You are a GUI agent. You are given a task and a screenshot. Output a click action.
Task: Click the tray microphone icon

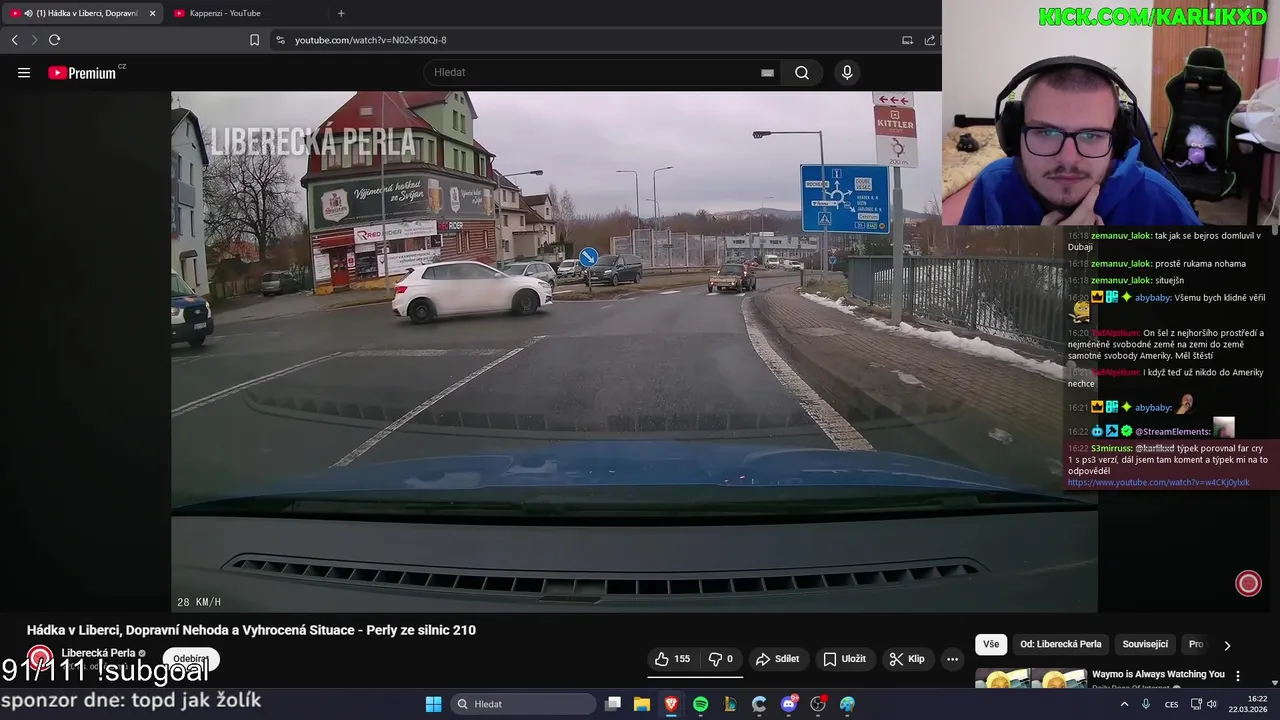click(1146, 704)
